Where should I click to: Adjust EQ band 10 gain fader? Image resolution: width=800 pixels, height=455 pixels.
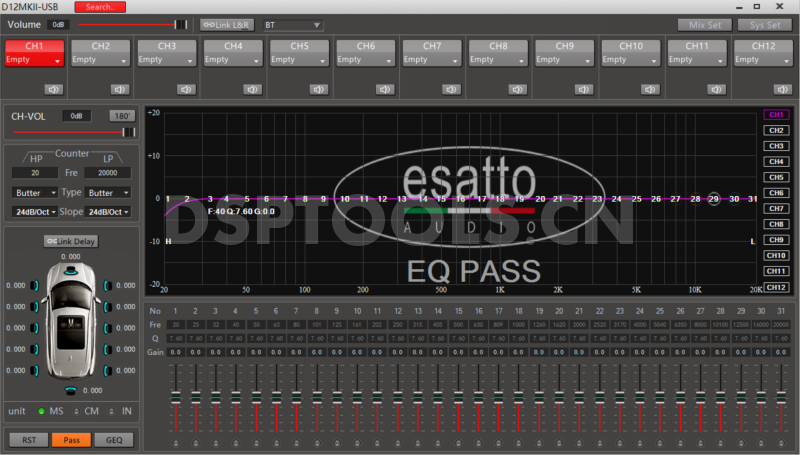click(x=357, y=399)
